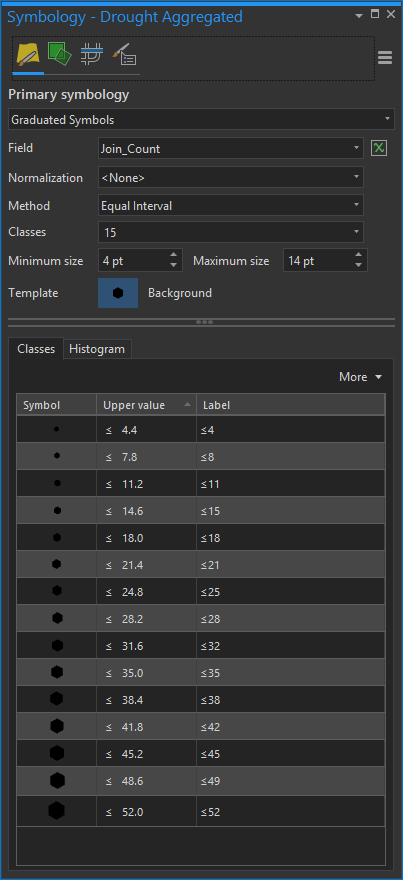
Task: Open the Join_Count field dropdown
Action: (231, 148)
